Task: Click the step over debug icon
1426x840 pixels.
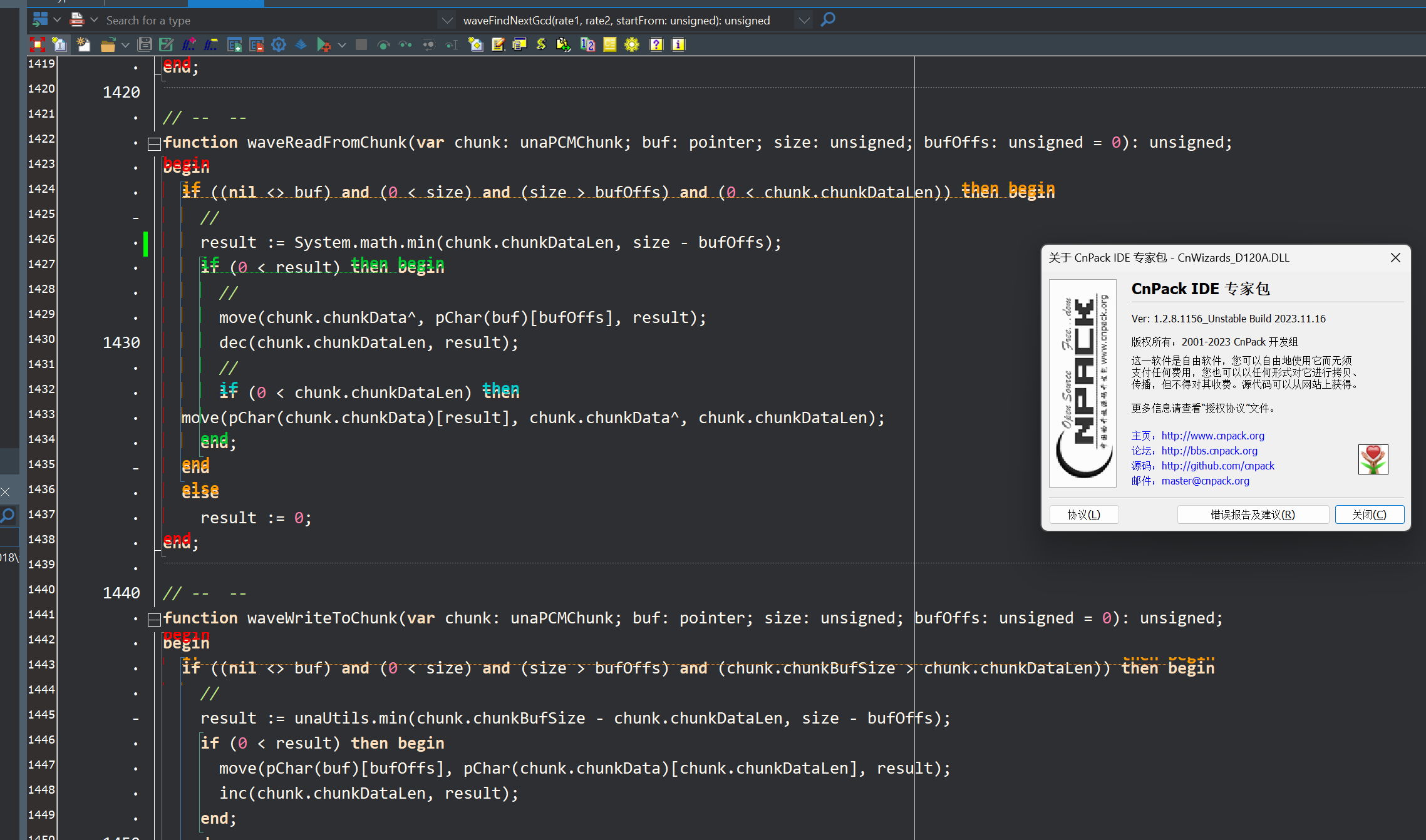Action: click(383, 44)
